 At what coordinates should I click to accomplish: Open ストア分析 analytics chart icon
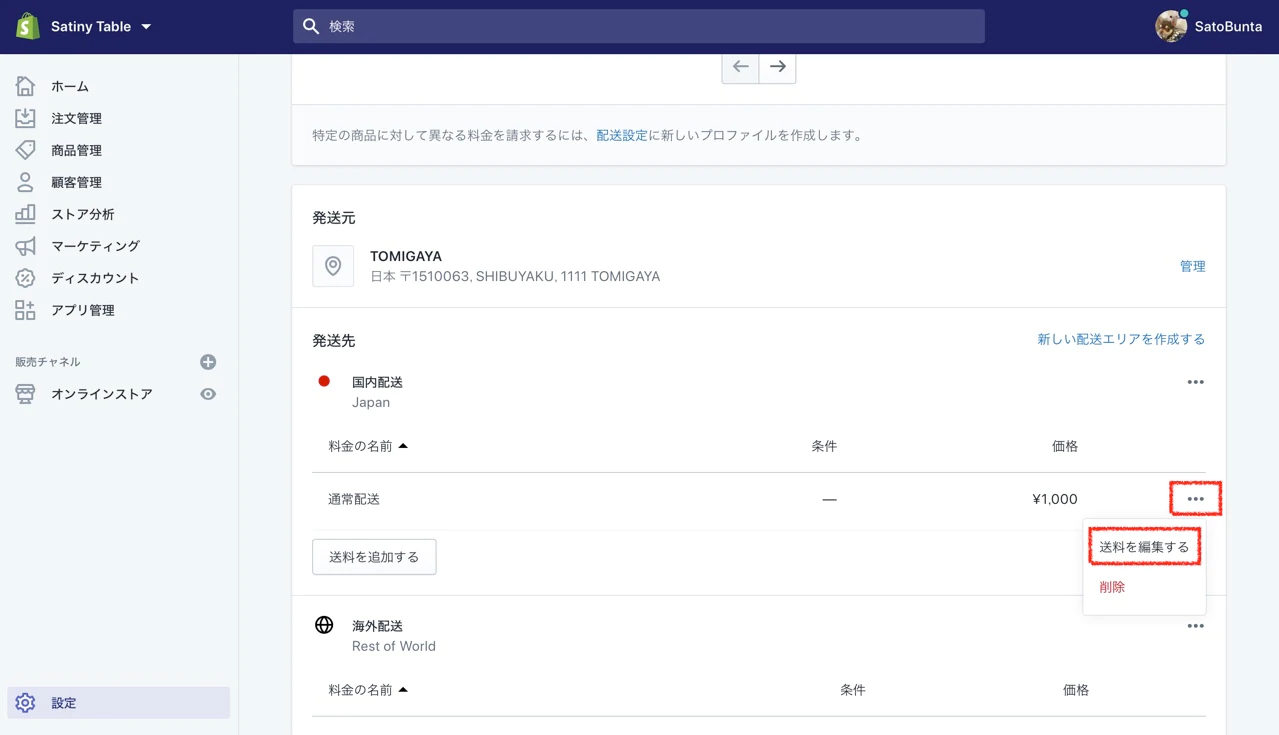click(25, 214)
